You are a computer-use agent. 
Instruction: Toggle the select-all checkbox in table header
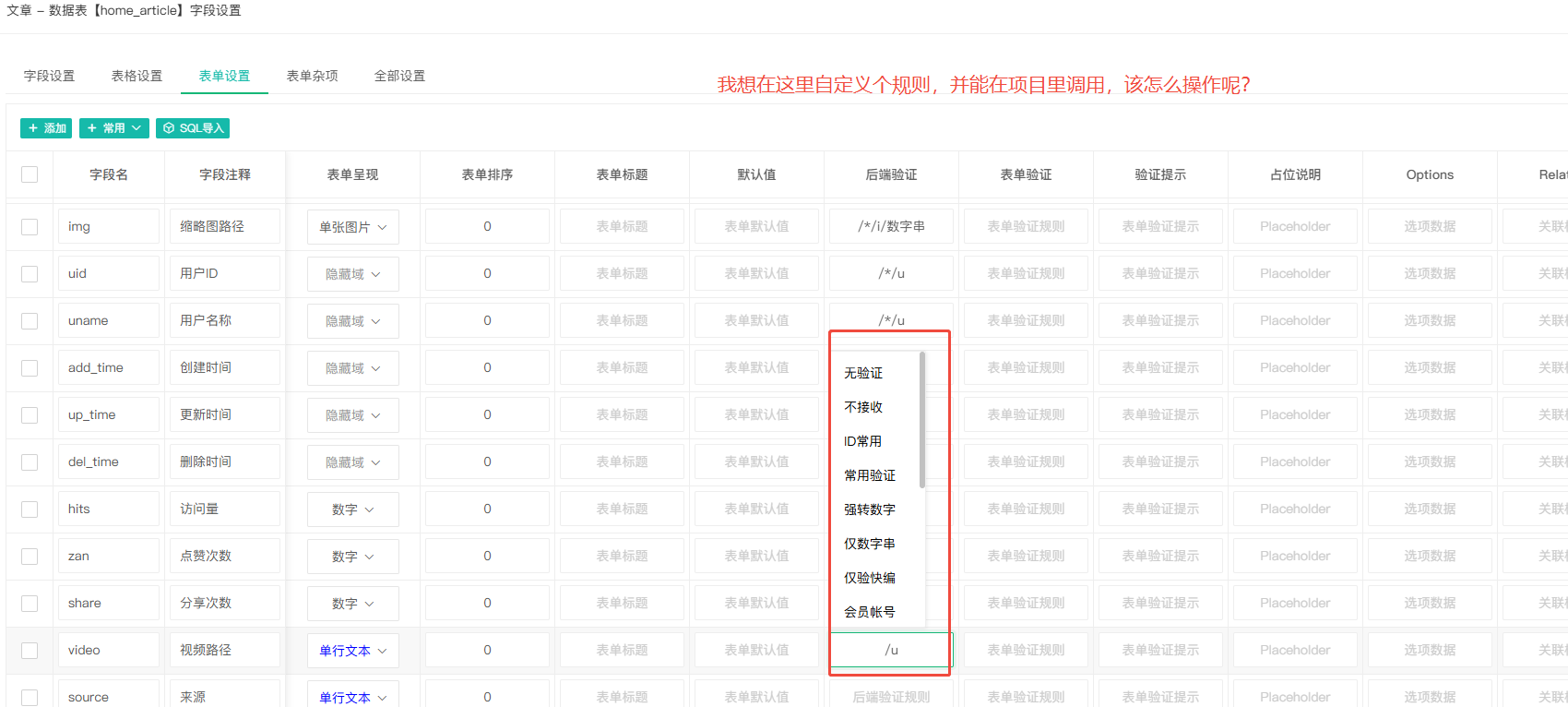[x=30, y=174]
